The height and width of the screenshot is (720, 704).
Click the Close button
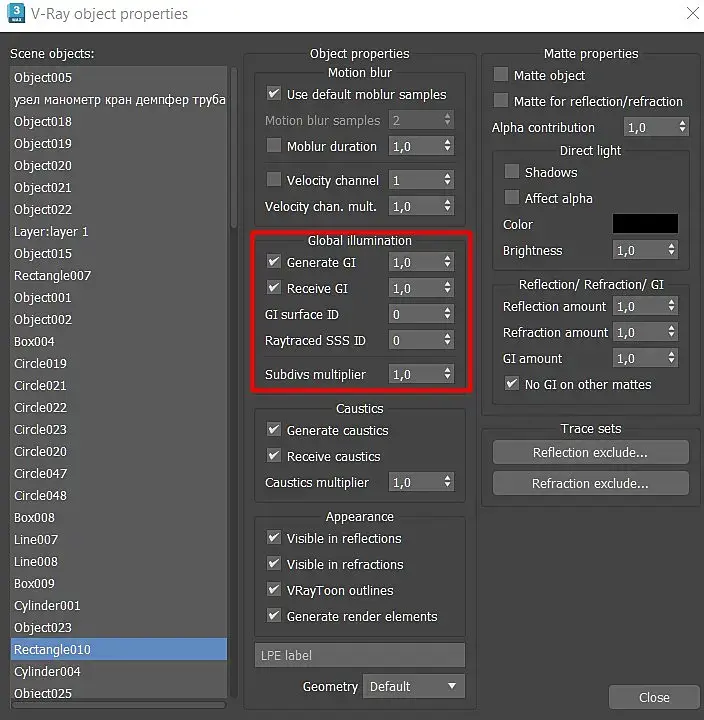click(654, 697)
